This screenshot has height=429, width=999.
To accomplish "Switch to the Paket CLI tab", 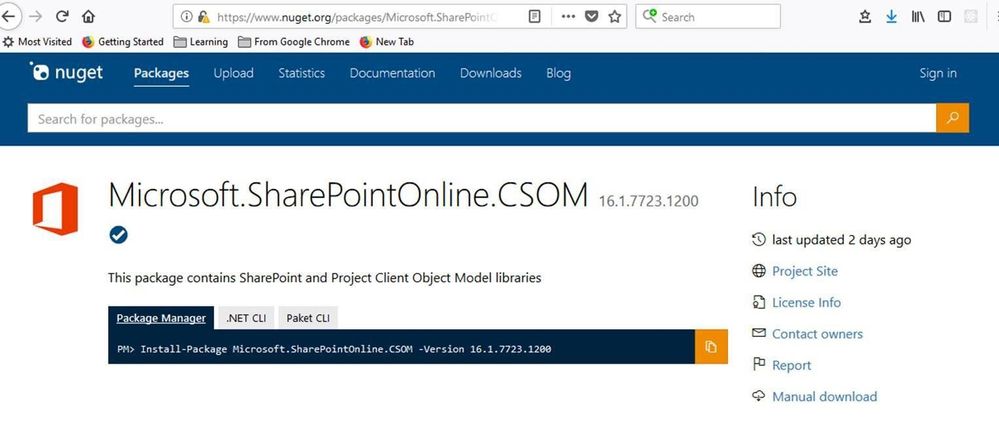I will click(308, 318).
